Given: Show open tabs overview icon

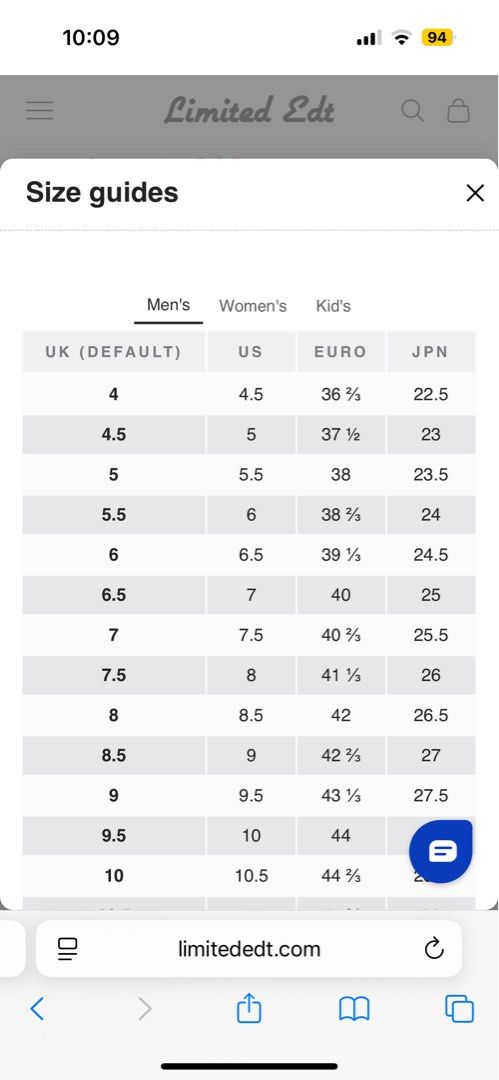Looking at the screenshot, I should tap(460, 1009).
